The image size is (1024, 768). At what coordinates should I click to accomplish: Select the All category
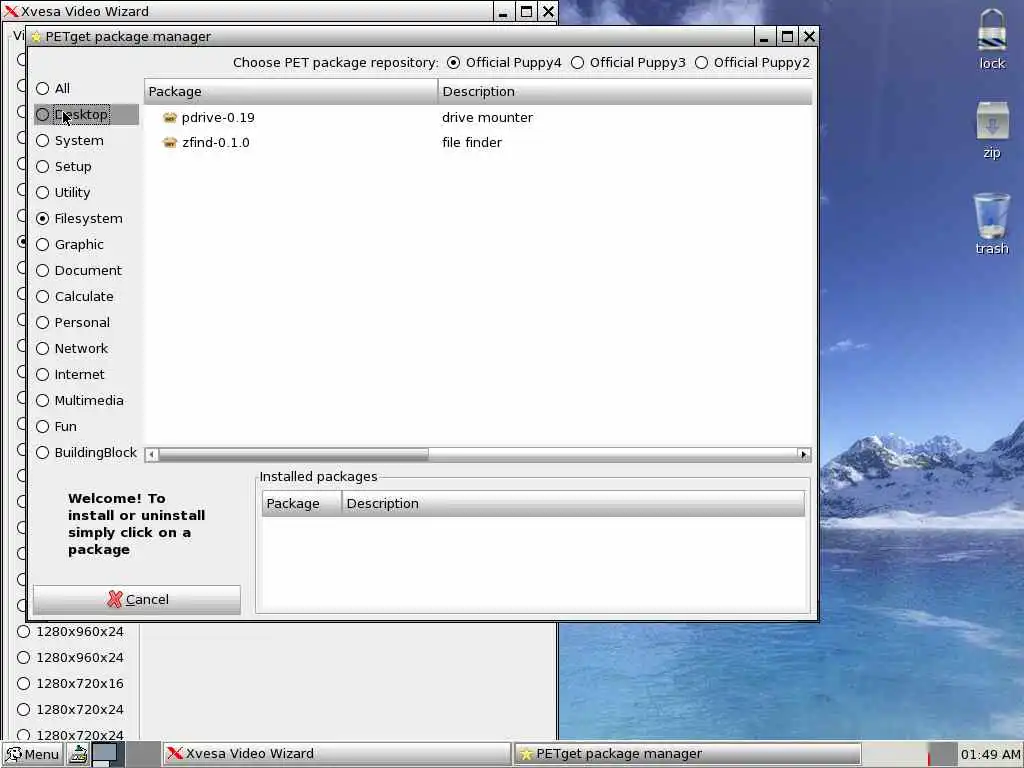pyautogui.click(x=53, y=88)
